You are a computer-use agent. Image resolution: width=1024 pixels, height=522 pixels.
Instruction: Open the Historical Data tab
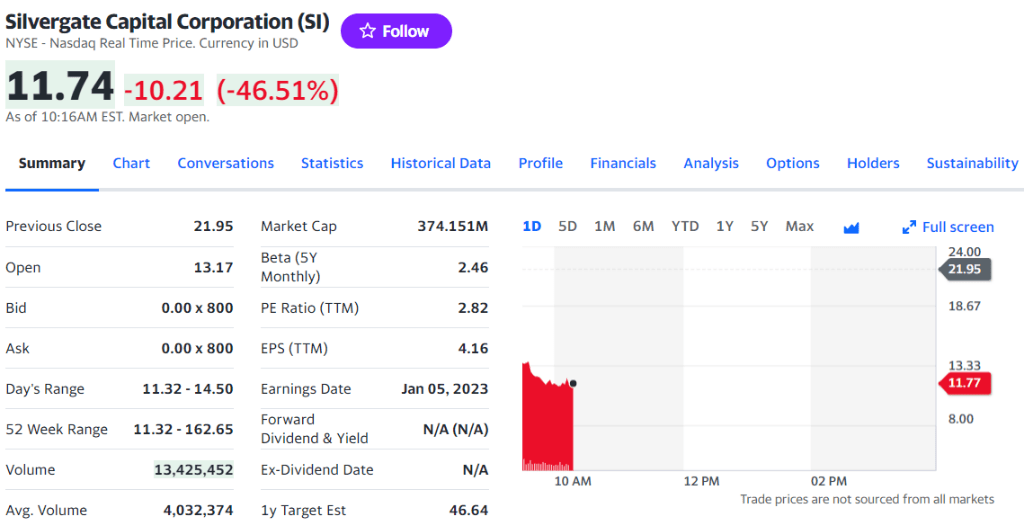tap(441, 163)
